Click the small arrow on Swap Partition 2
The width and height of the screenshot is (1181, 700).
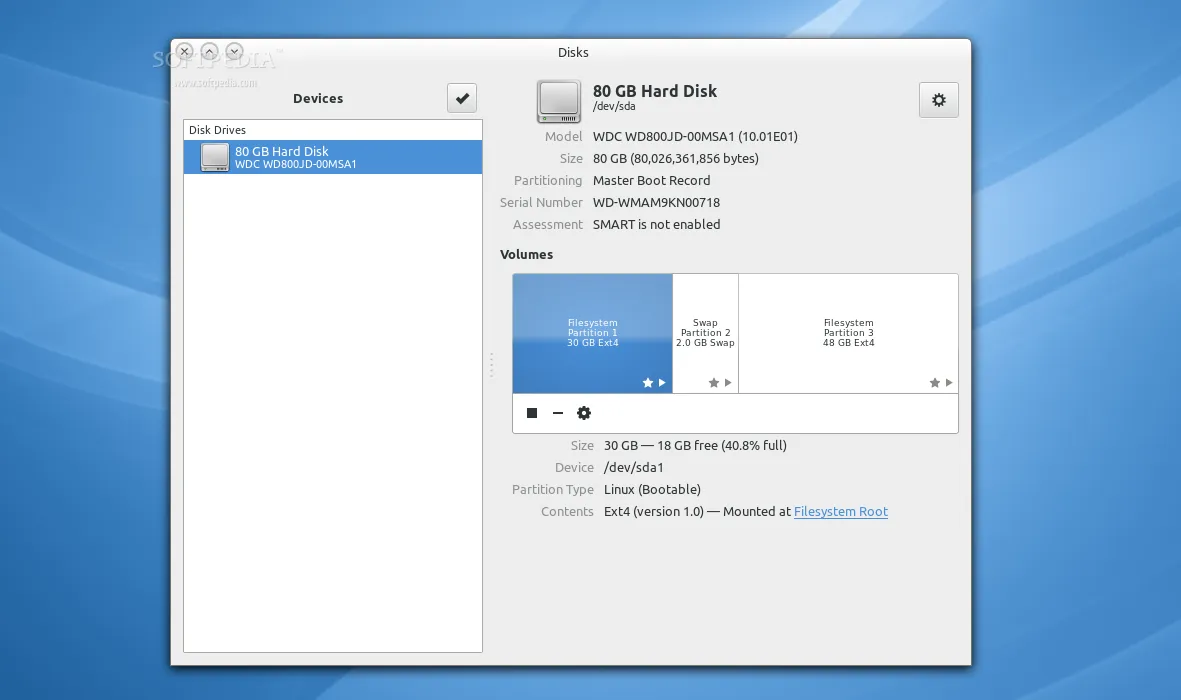pyautogui.click(x=727, y=382)
